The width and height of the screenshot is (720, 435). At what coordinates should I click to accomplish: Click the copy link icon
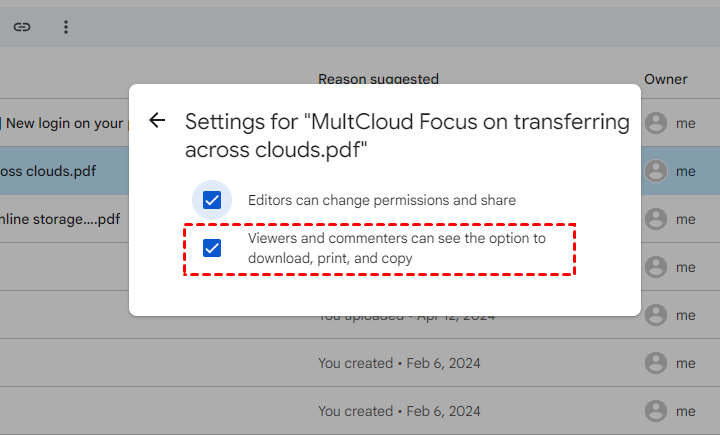pos(22,27)
